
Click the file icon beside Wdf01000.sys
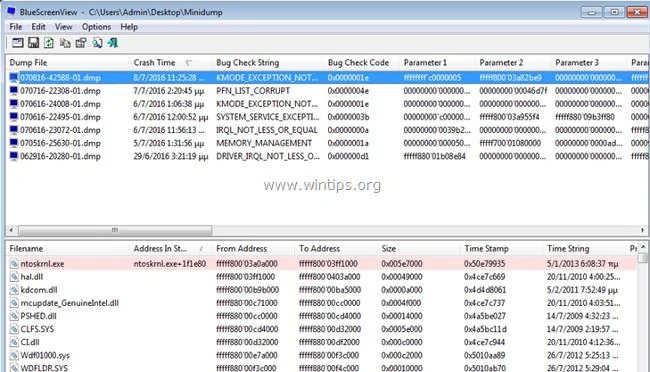click(x=14, y=355)
